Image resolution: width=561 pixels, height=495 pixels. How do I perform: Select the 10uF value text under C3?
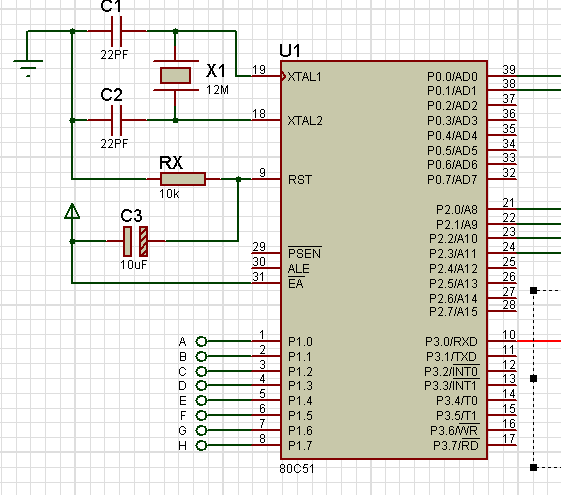tap(133, 265)
